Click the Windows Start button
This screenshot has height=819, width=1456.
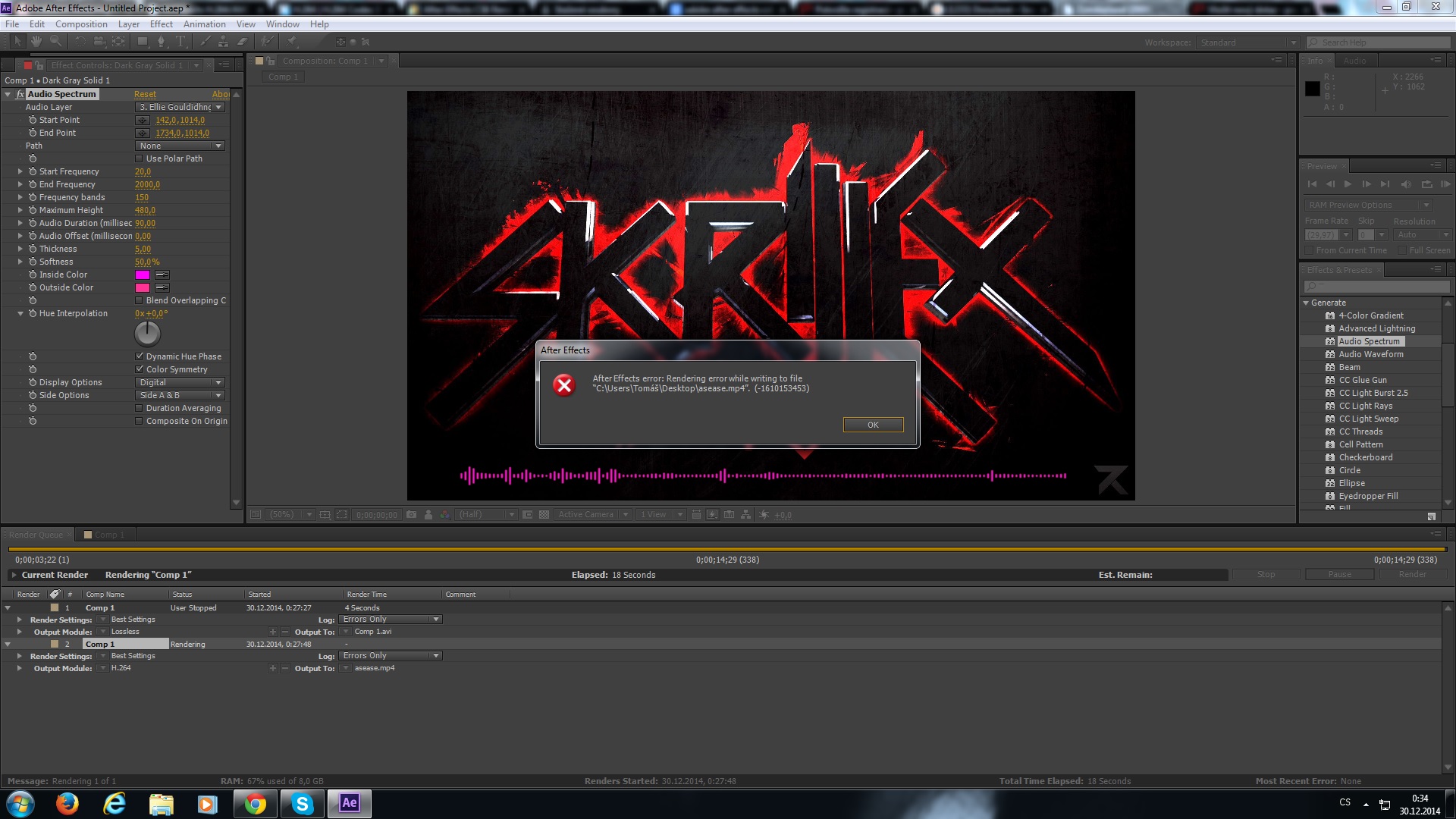(x=20, y=803)
